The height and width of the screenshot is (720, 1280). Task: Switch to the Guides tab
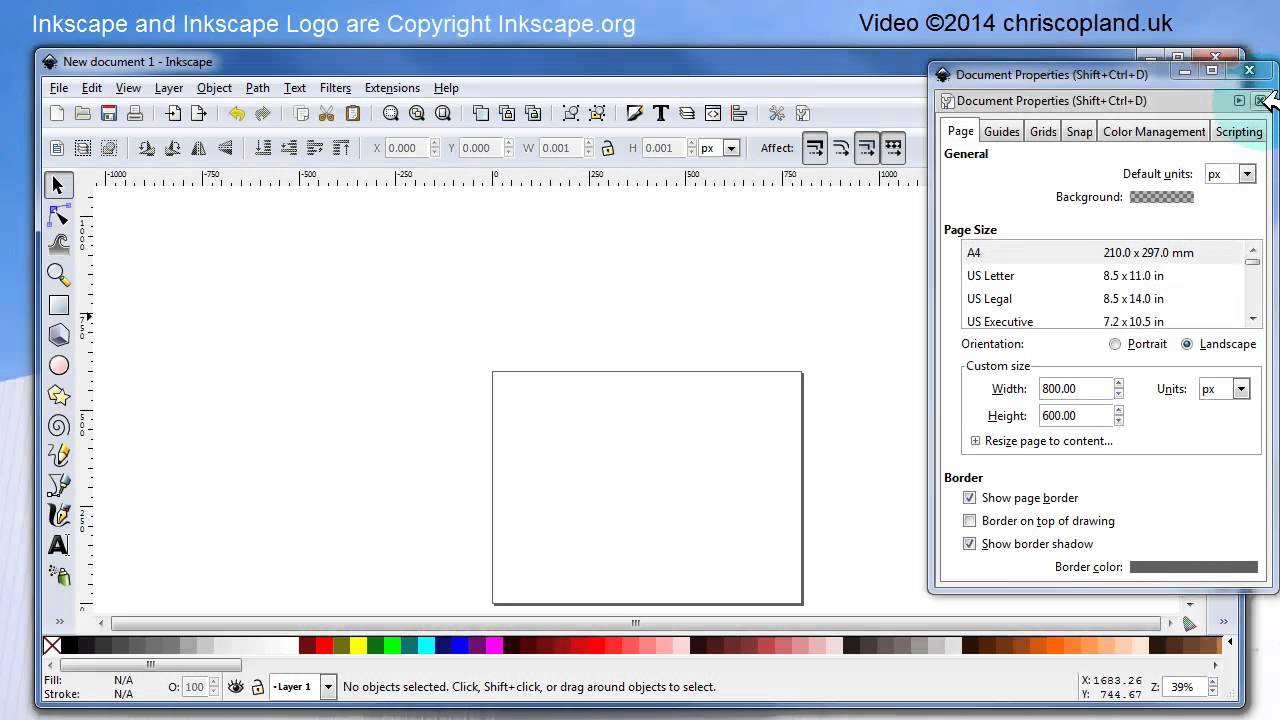click(1001, 132)
